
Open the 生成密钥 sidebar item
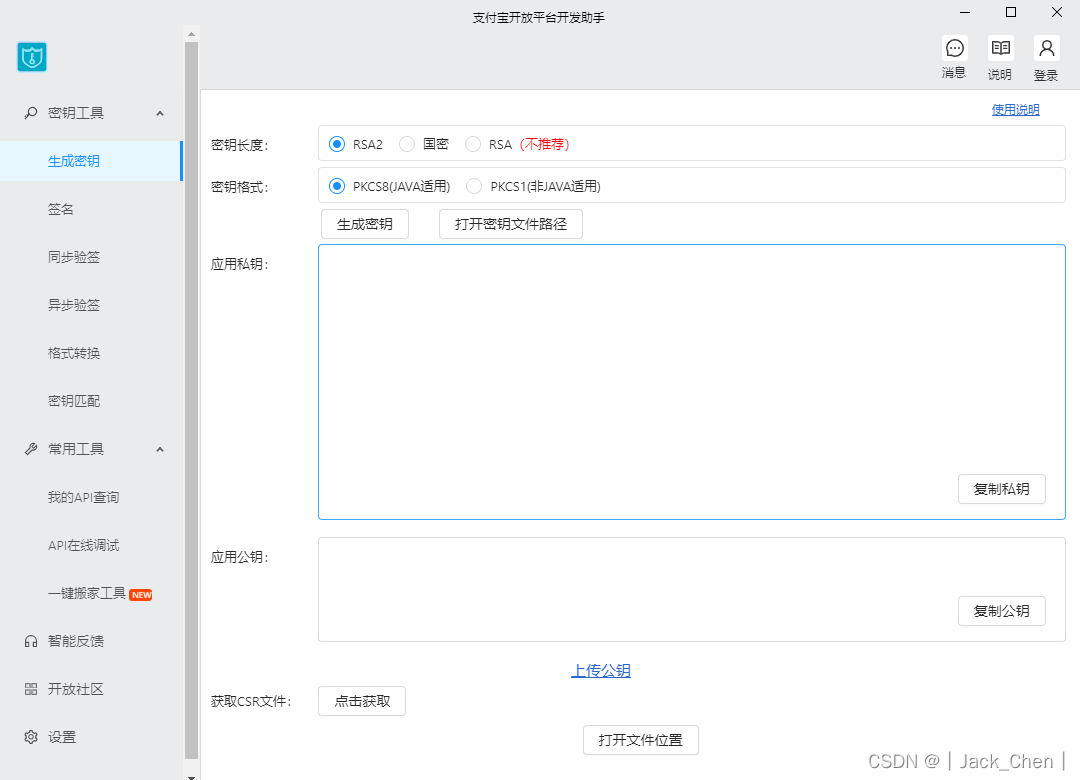pyautogui.click(x=91, y=161)
